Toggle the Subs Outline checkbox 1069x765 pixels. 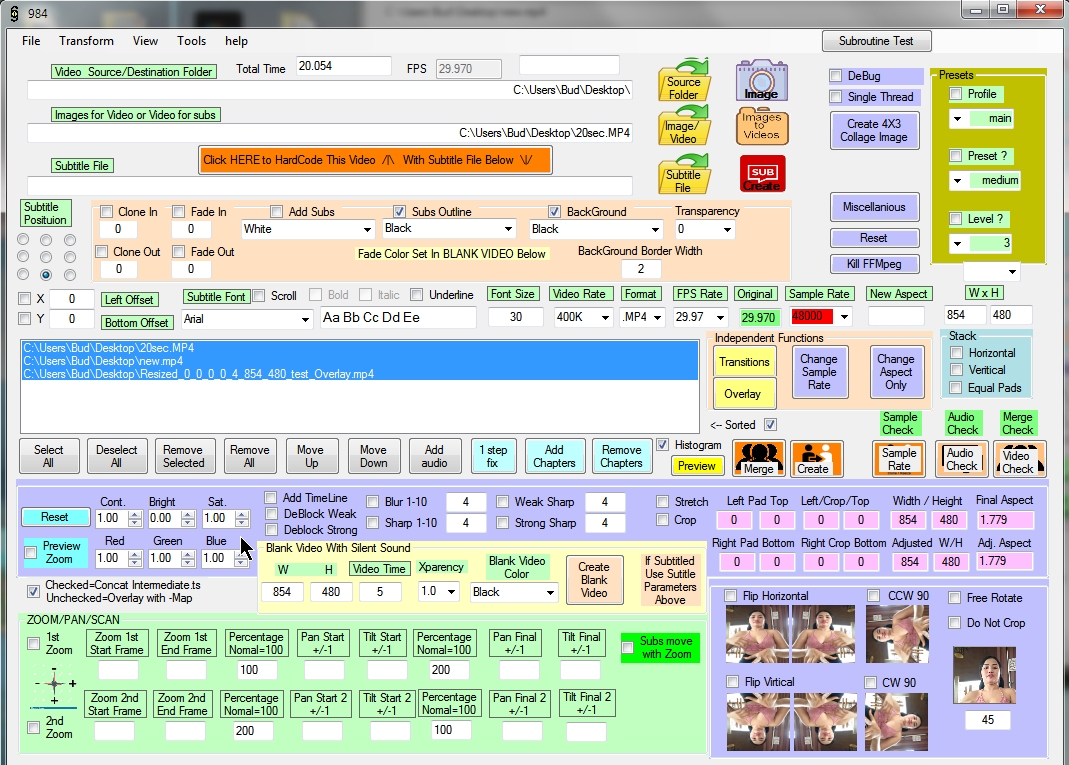point(400,211)
